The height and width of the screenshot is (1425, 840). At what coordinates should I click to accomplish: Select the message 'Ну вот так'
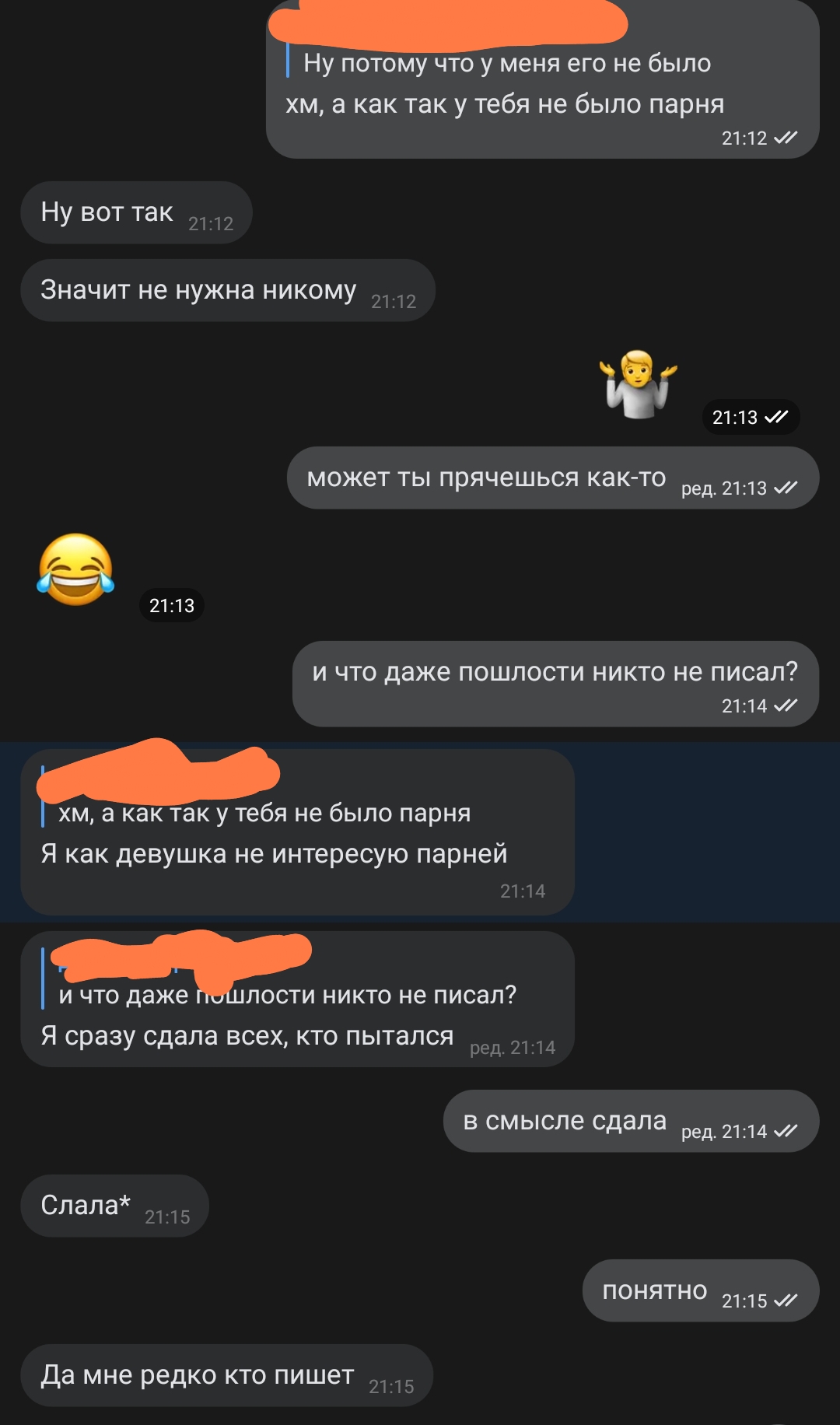(136, 212)
